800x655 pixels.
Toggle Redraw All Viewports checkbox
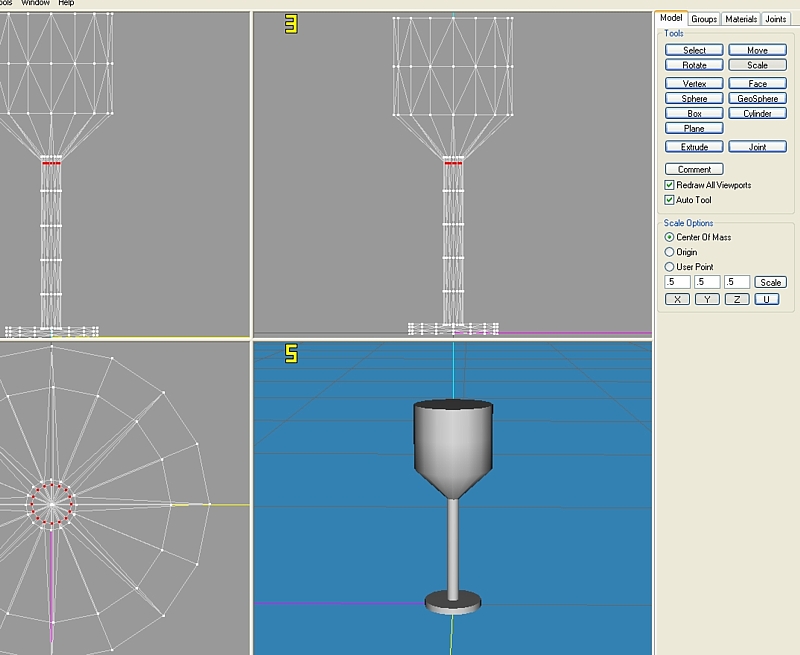click(670, 185)
